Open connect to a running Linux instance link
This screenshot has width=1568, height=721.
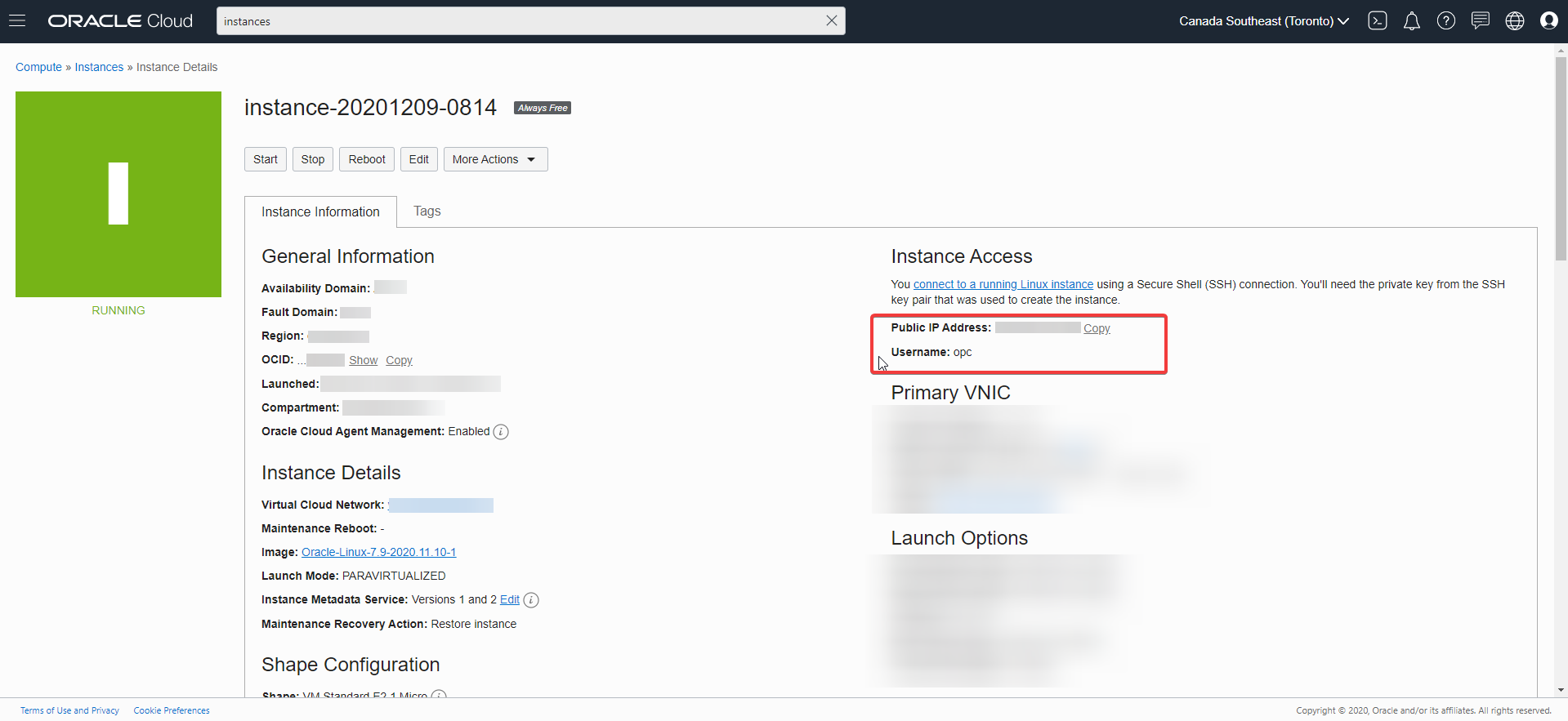tap(1003, 284)
